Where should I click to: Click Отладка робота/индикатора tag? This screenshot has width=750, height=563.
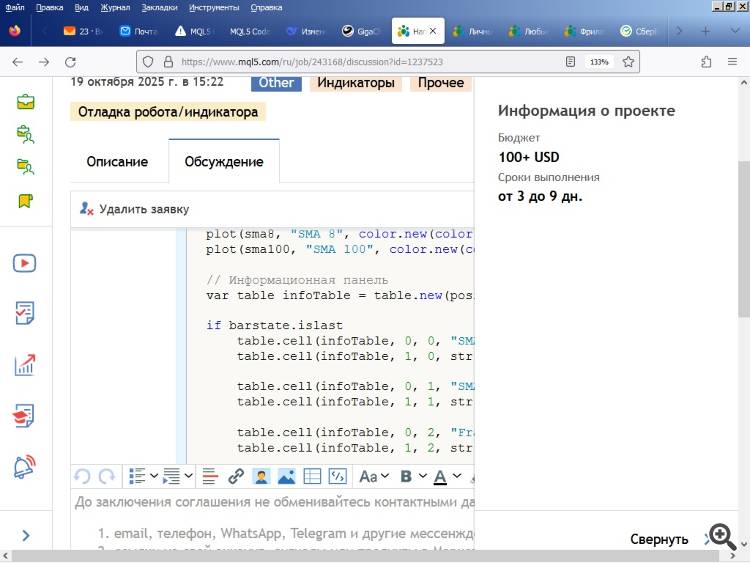coord(168,112)
